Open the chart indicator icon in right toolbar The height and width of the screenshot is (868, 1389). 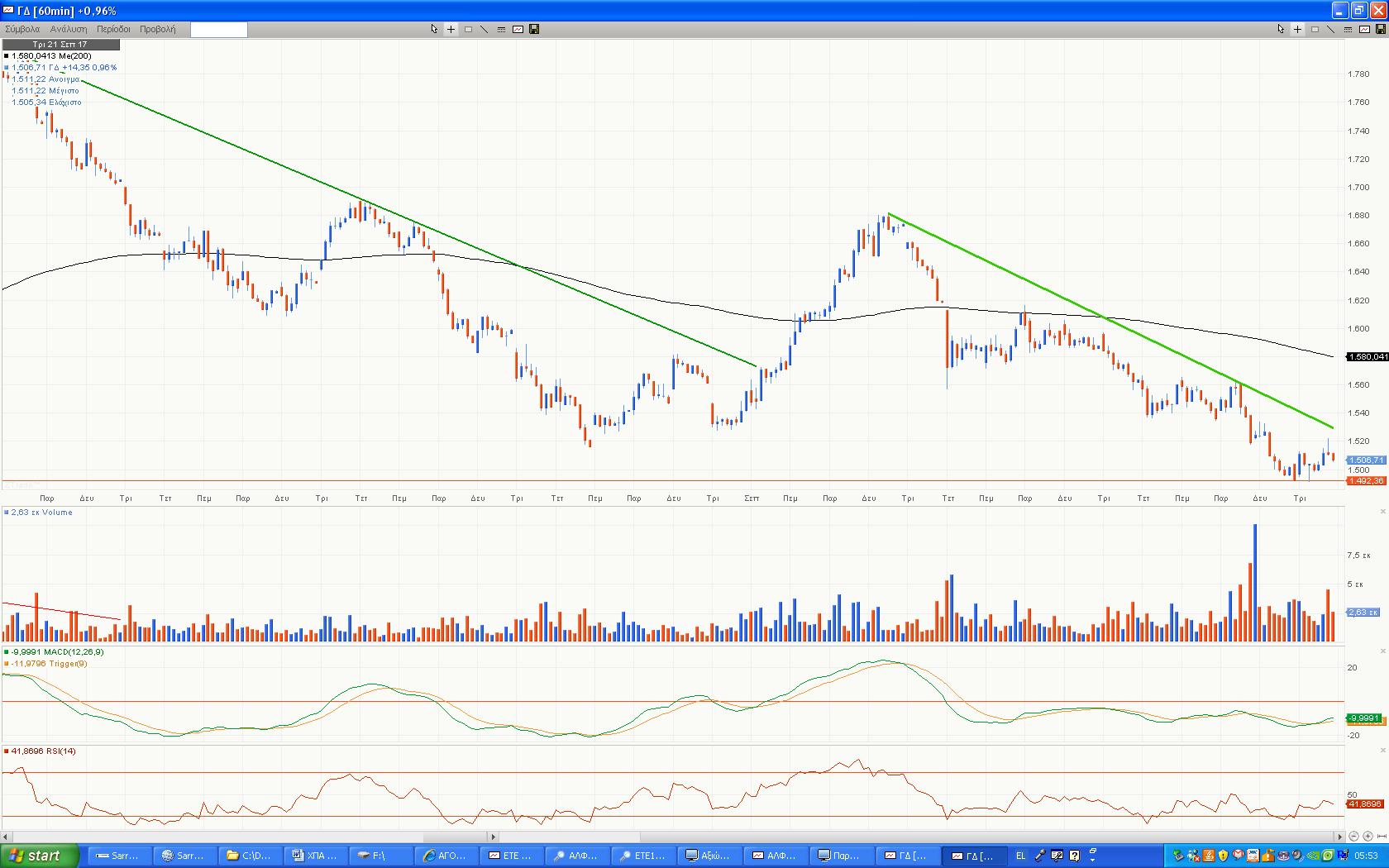point(1363,29)
